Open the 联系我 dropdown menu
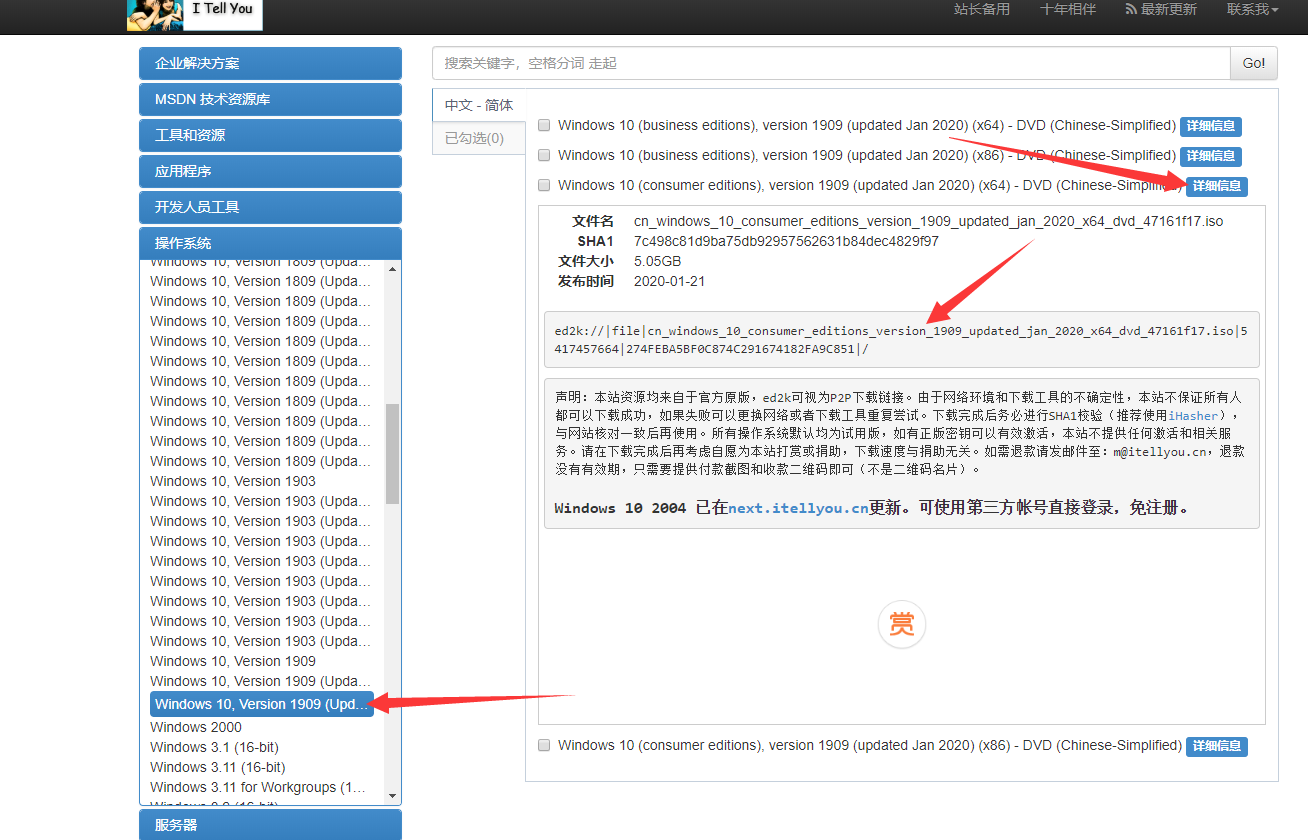1308x840 pixels. point(1252,9)
